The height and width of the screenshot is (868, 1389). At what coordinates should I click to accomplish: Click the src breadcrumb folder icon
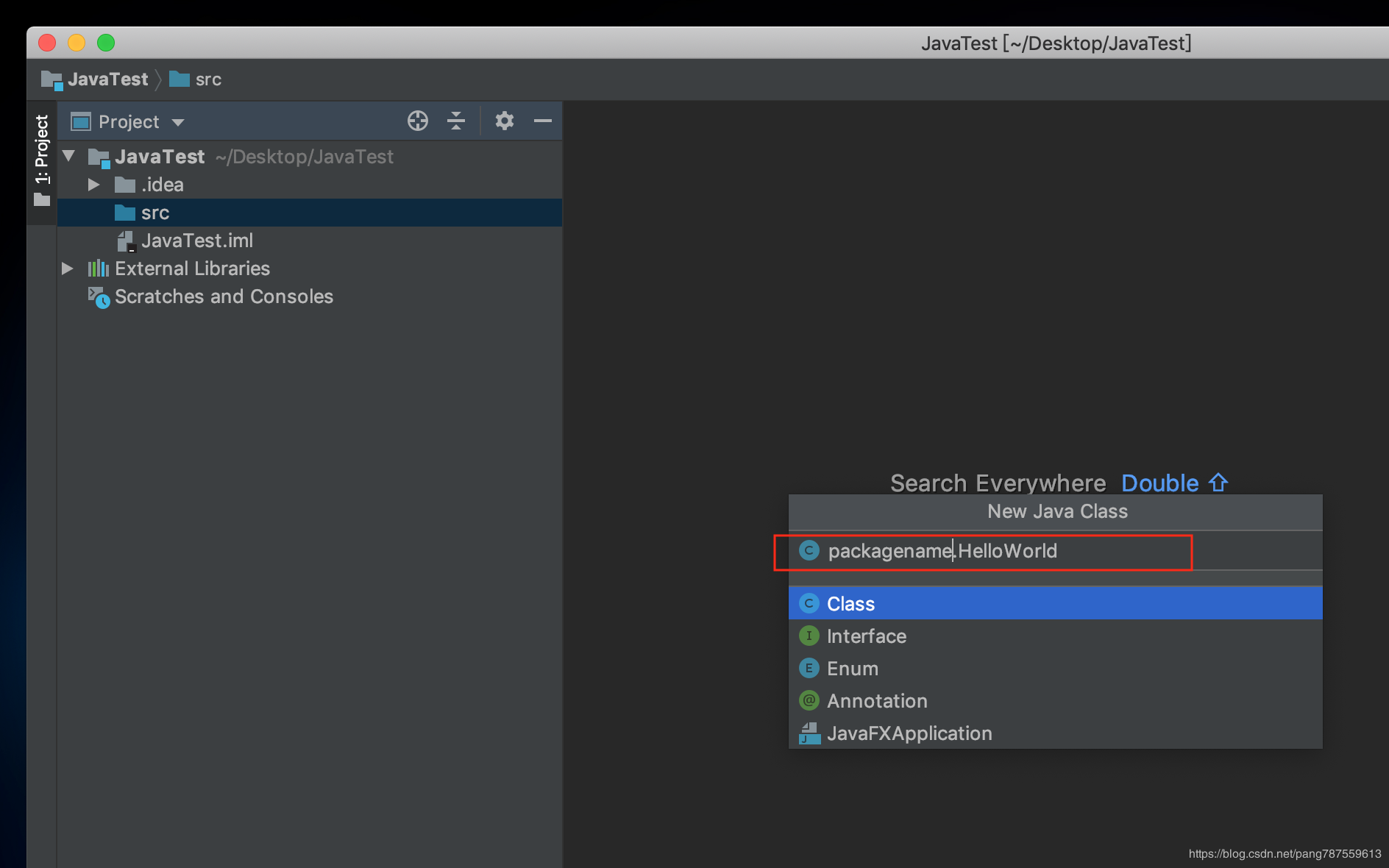coord(180,79)
